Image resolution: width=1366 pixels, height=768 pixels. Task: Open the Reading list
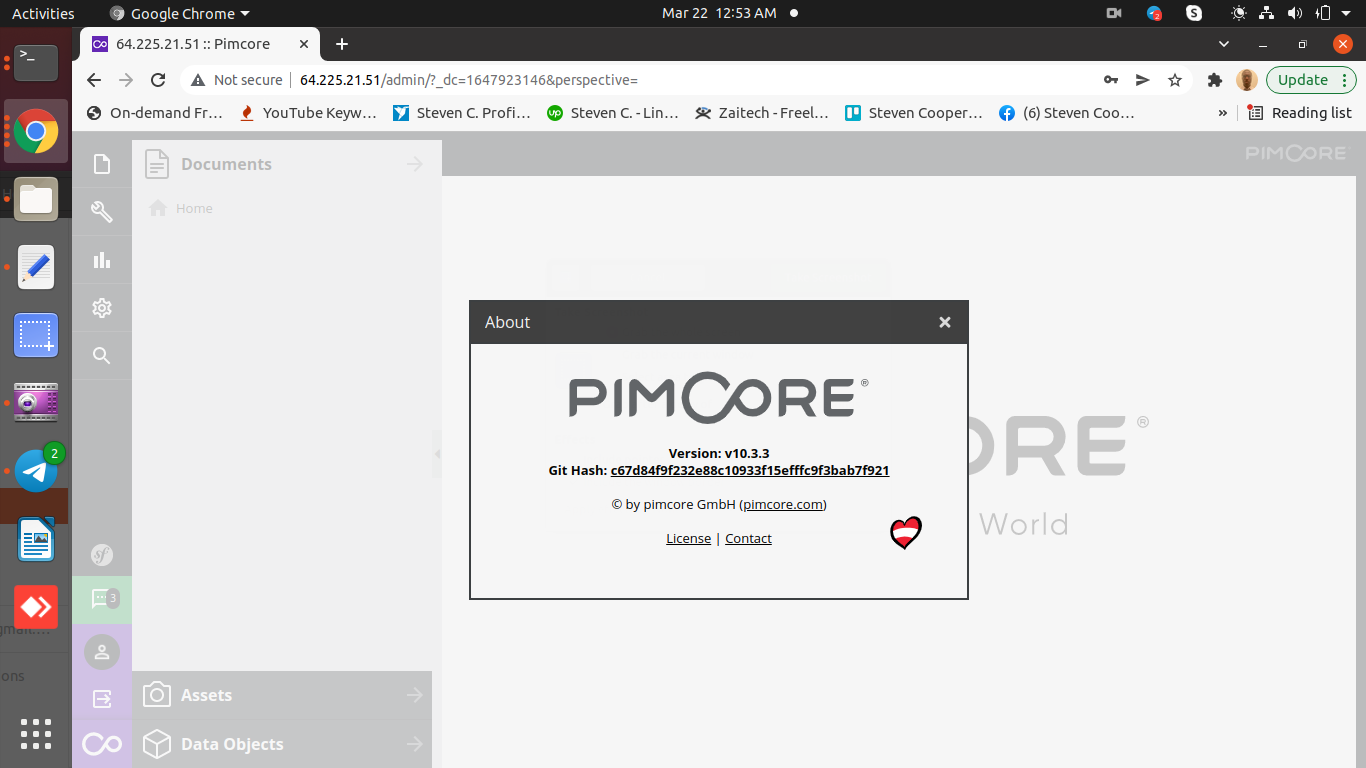(1300, 113)
